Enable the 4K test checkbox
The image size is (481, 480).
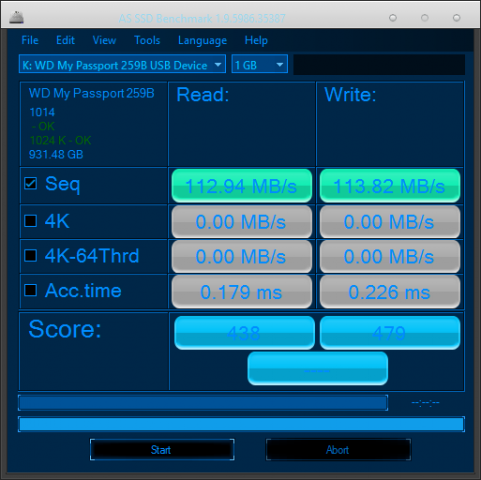(30, 221)
